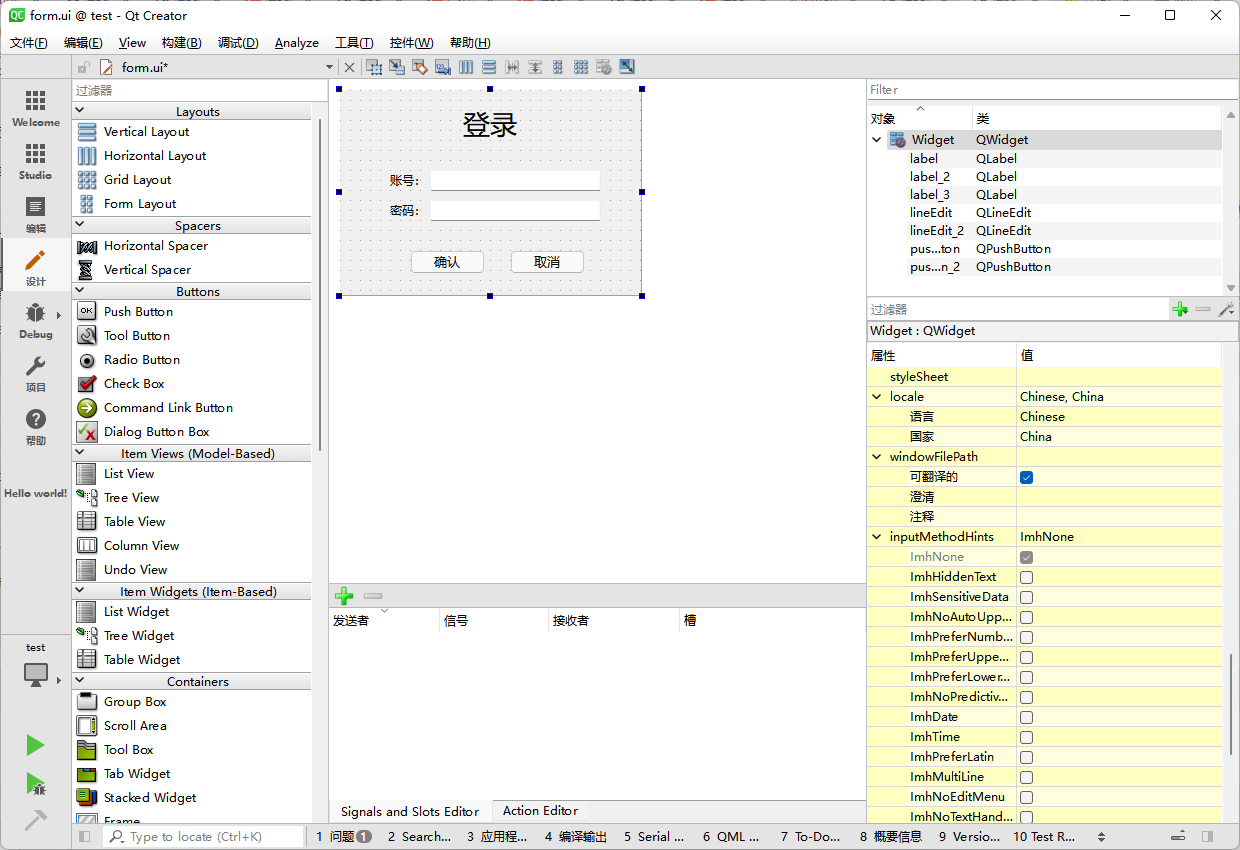The height and width of the screenshot is (850, 1240).
Task: Apply Lay Out Horizontally from toolbar
Action: pyautogui.click(x=466, y=67)
